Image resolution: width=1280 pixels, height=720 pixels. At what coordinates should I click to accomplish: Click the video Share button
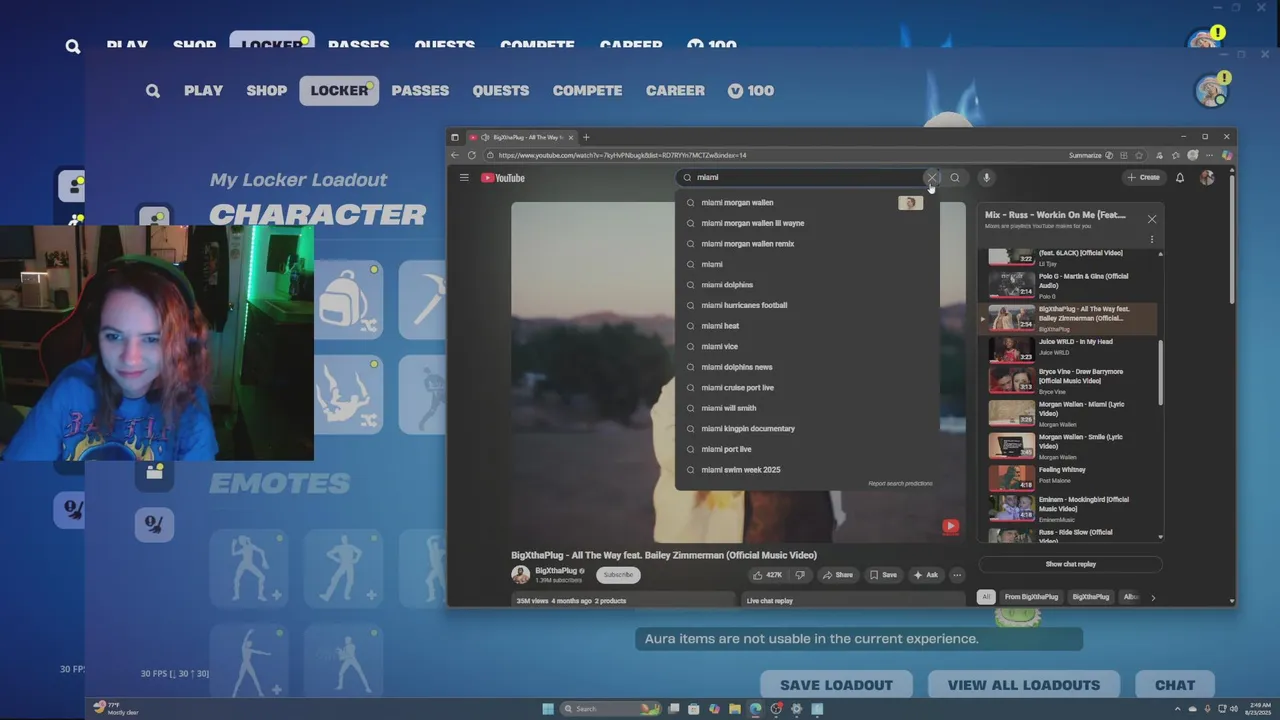pos(837,575)
